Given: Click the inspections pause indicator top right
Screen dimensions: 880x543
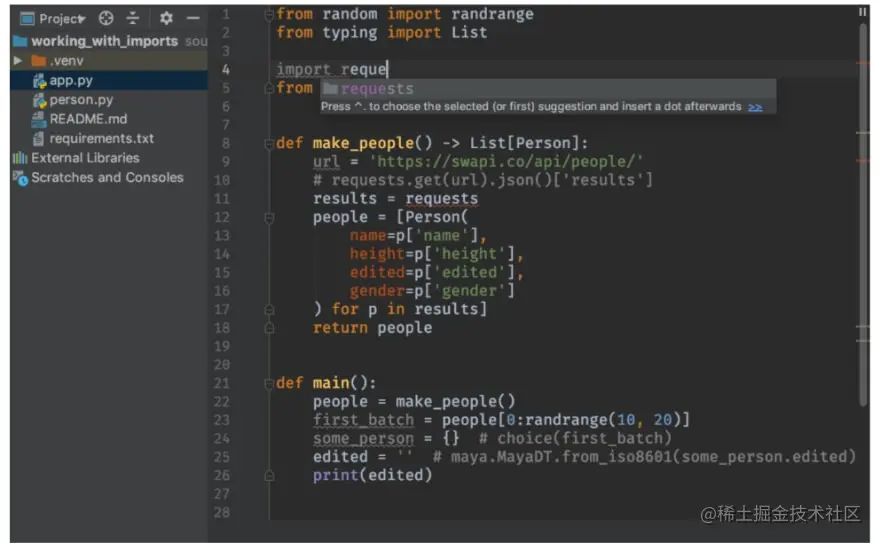Looking at the screenshot, I should click(x=862, y=12).
